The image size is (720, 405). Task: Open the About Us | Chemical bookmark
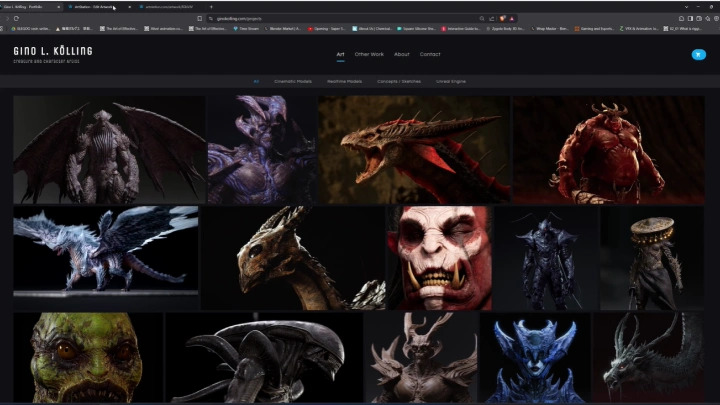[372, 28]
